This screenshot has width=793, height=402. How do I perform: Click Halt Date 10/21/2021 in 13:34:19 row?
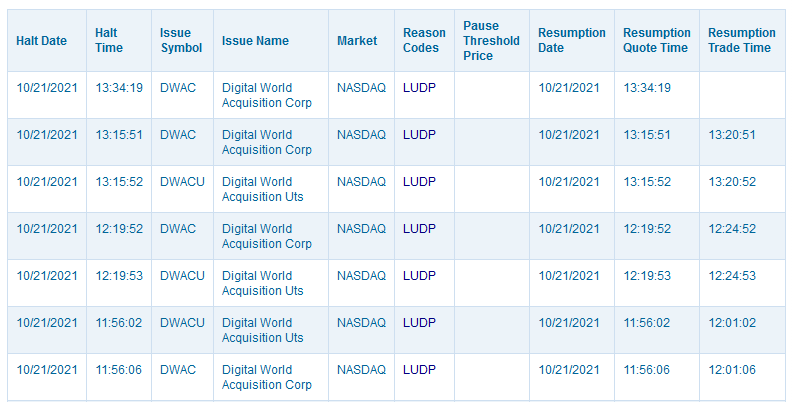(47, 88)
